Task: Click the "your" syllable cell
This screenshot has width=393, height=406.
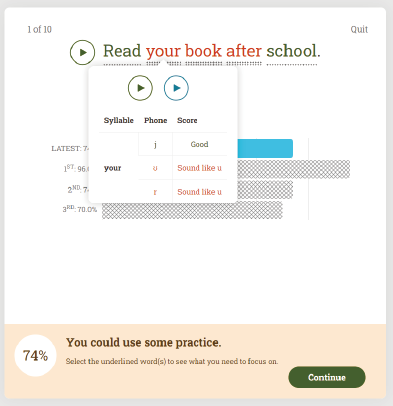Action: [113, 168]
